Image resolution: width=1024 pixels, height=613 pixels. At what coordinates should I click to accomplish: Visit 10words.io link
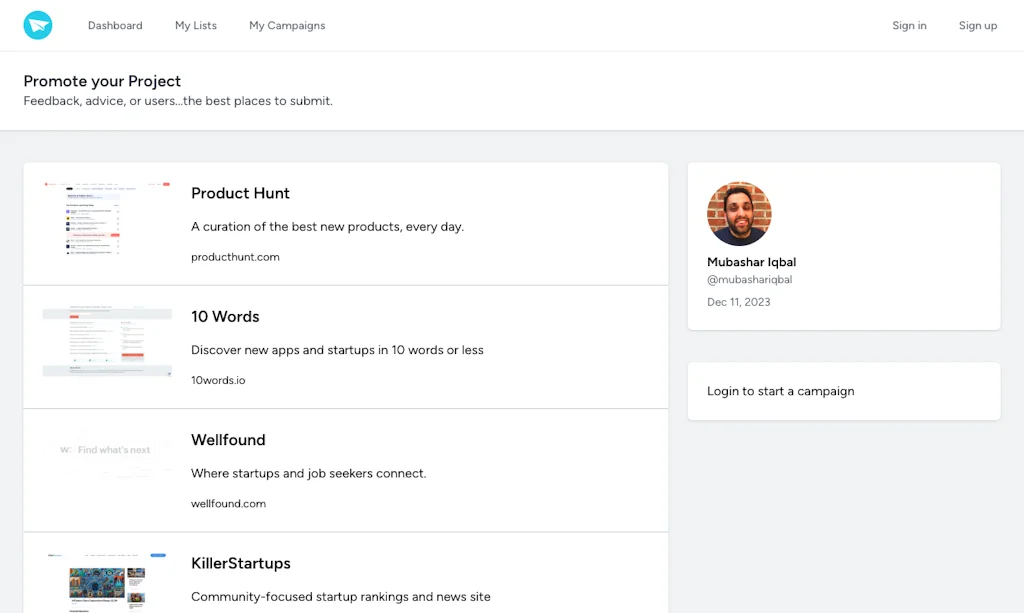(218, 380)
